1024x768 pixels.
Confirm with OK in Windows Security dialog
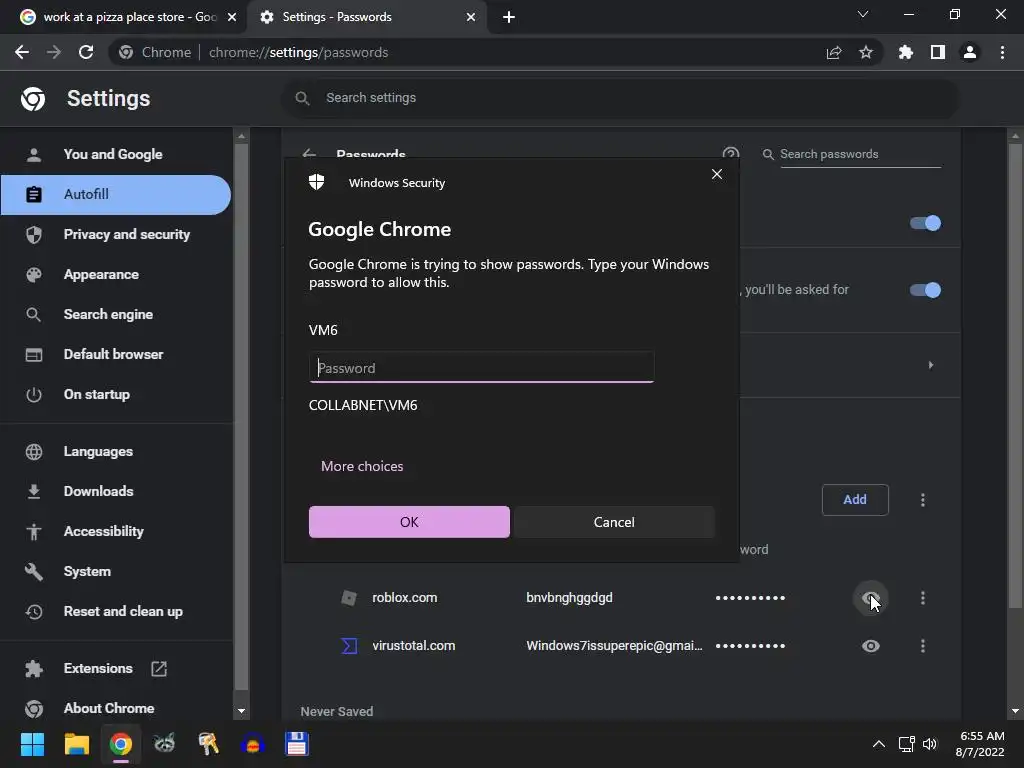pyautogui.click(x=409, y=522)
